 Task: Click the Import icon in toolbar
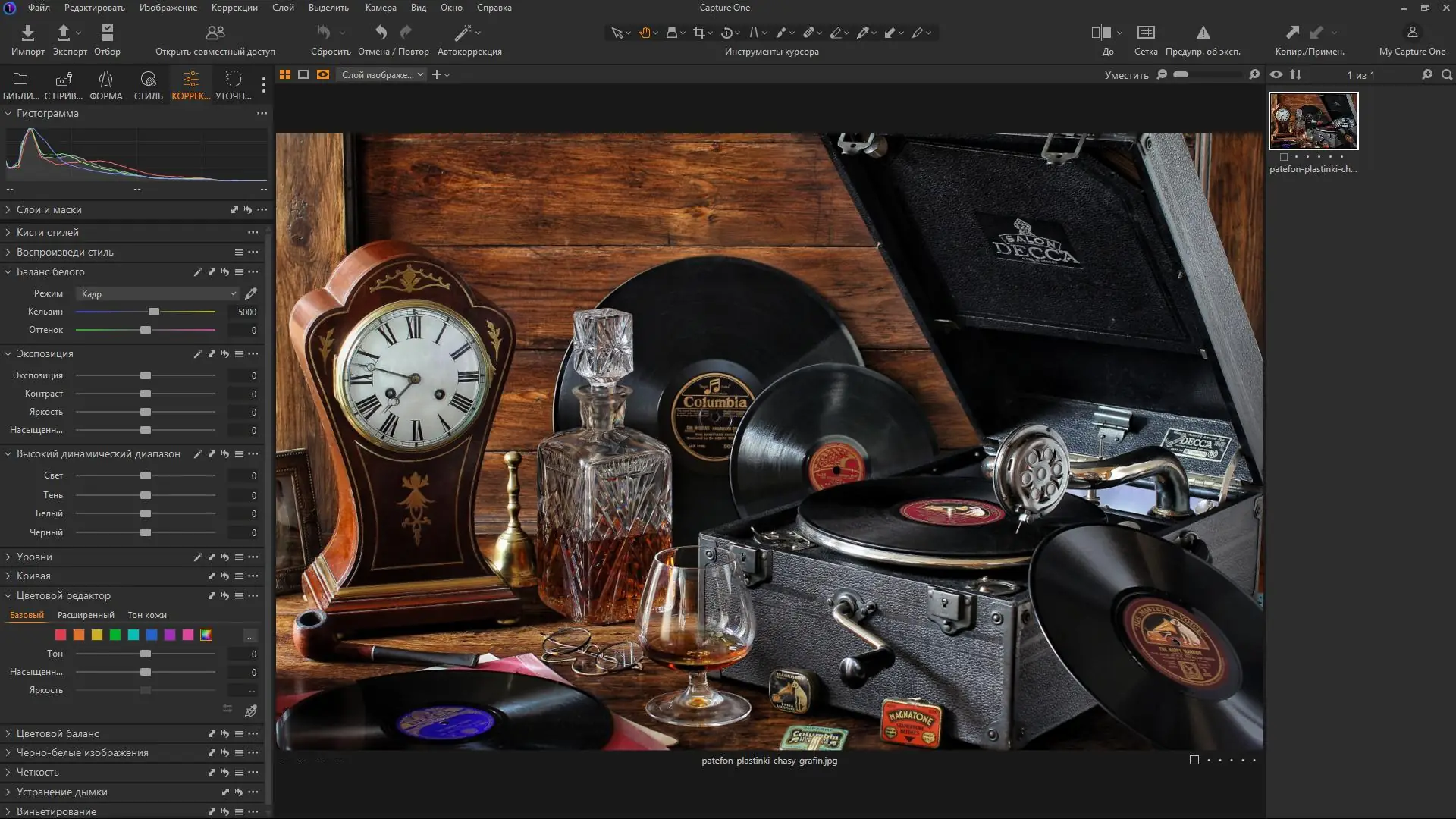27,33
